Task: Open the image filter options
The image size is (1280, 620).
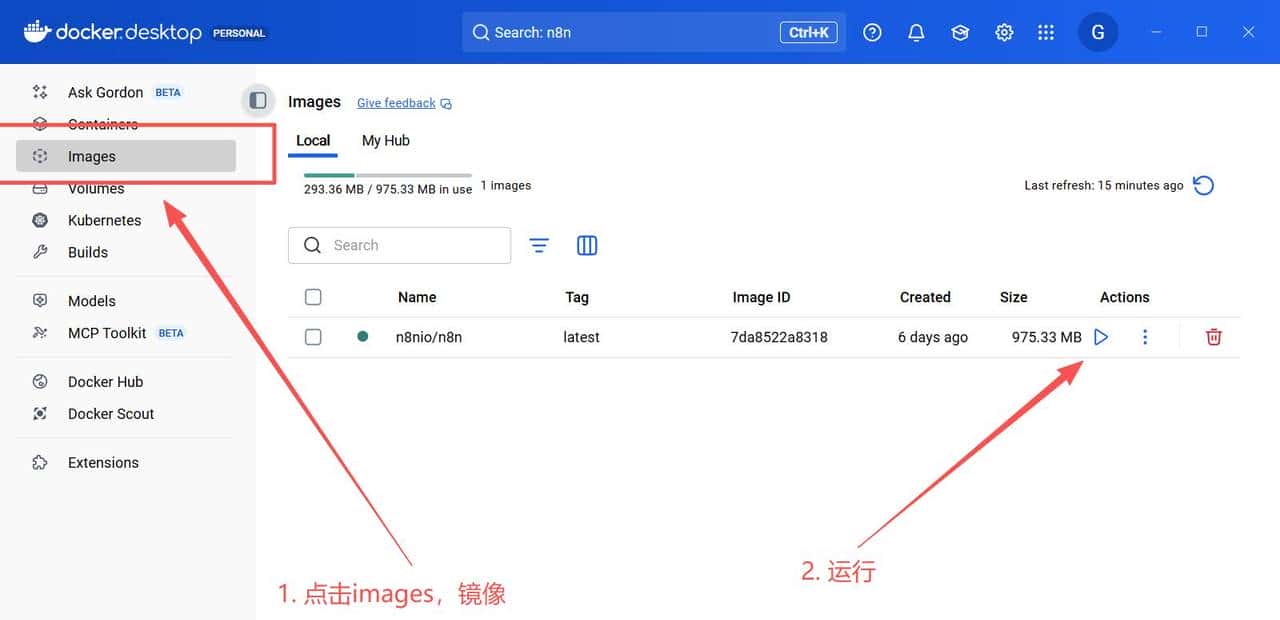Action: (539, 245)
